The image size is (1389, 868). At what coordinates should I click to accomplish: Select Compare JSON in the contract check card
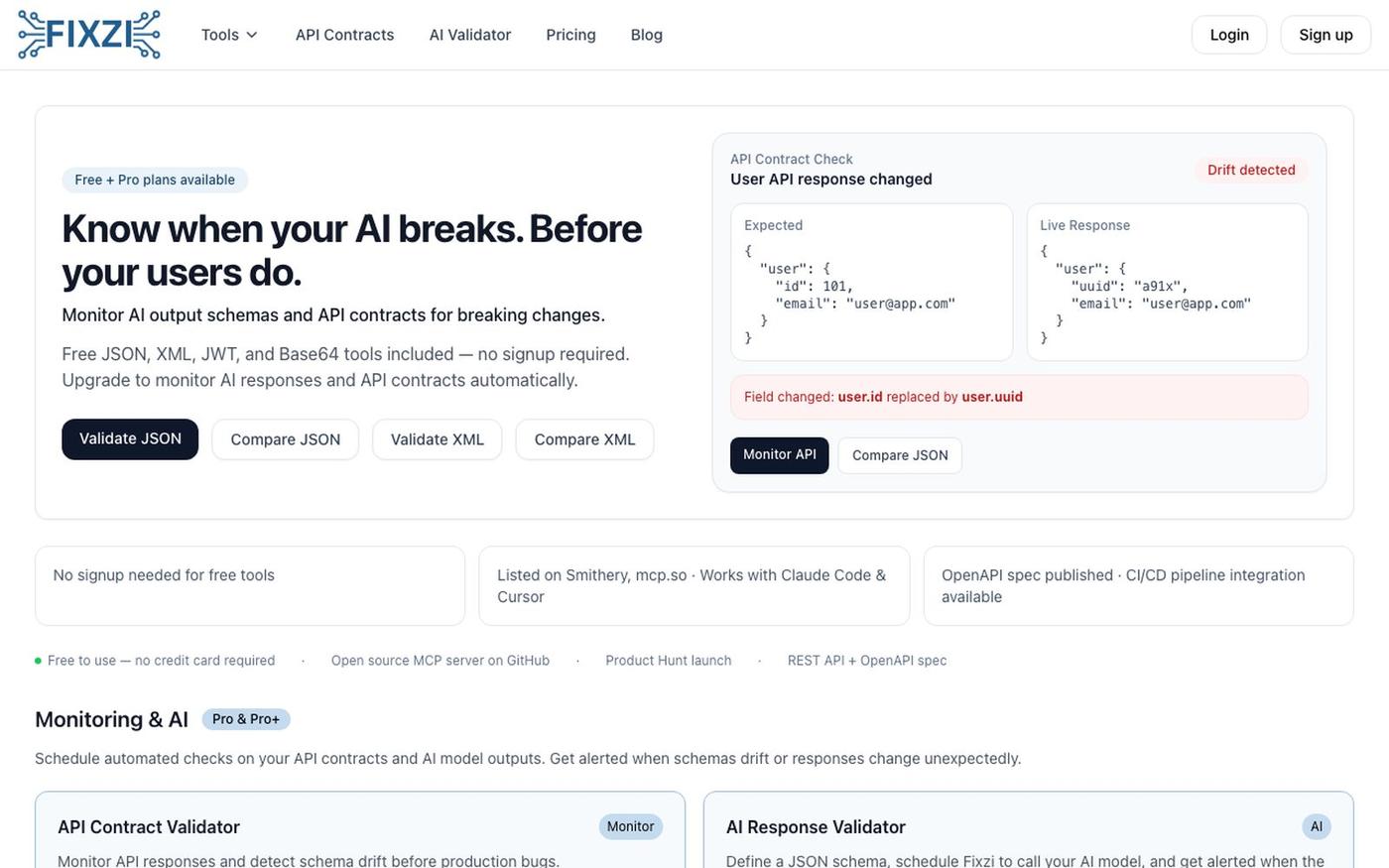pyautogui.click(x=900, y=455)
